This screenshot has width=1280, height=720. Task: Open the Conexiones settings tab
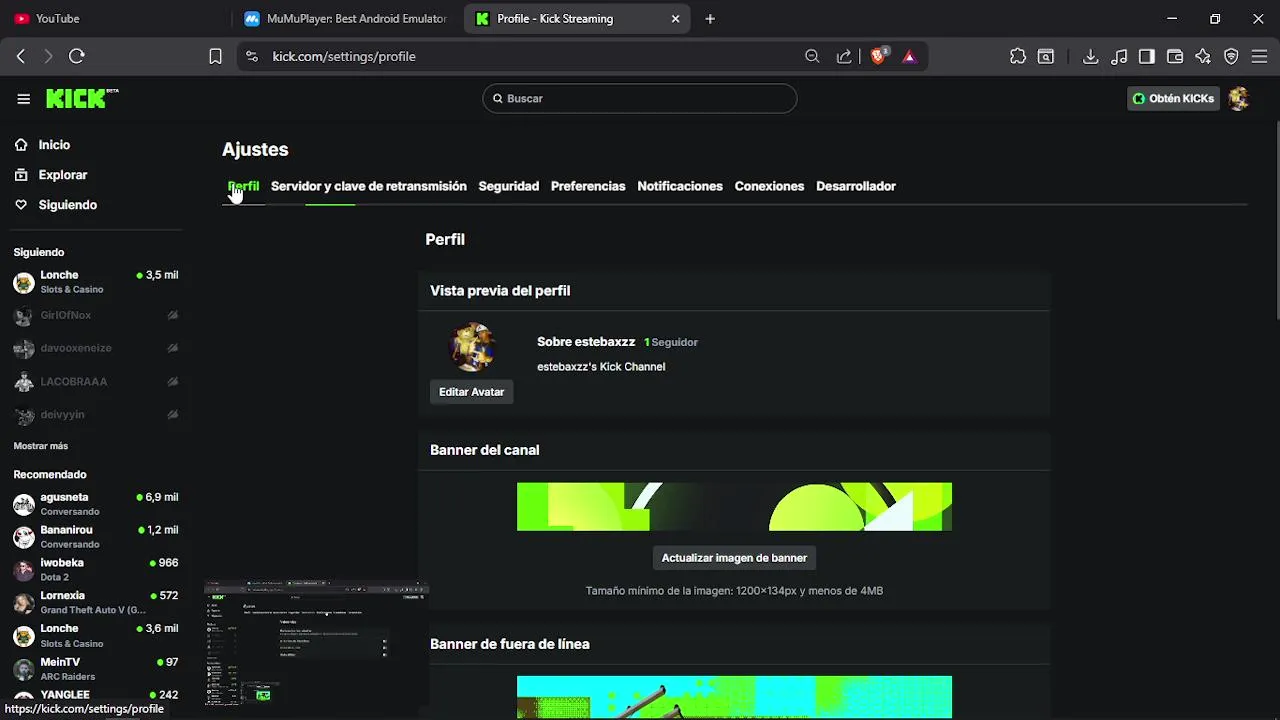769,187
